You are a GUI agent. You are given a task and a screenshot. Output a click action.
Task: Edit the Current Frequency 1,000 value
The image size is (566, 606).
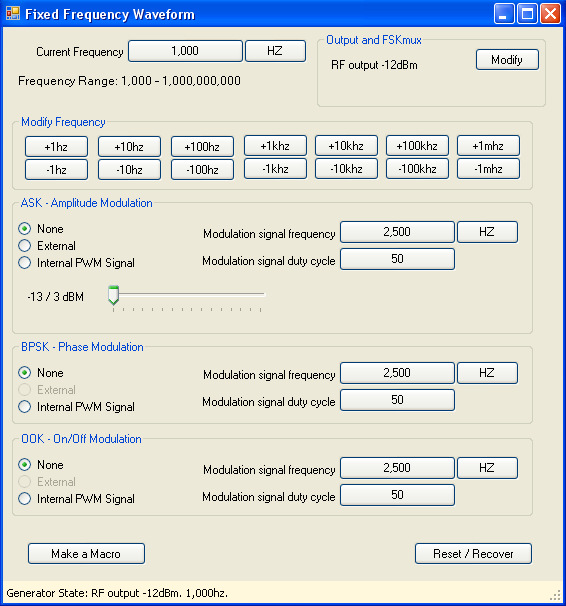[x=185, y=51]
